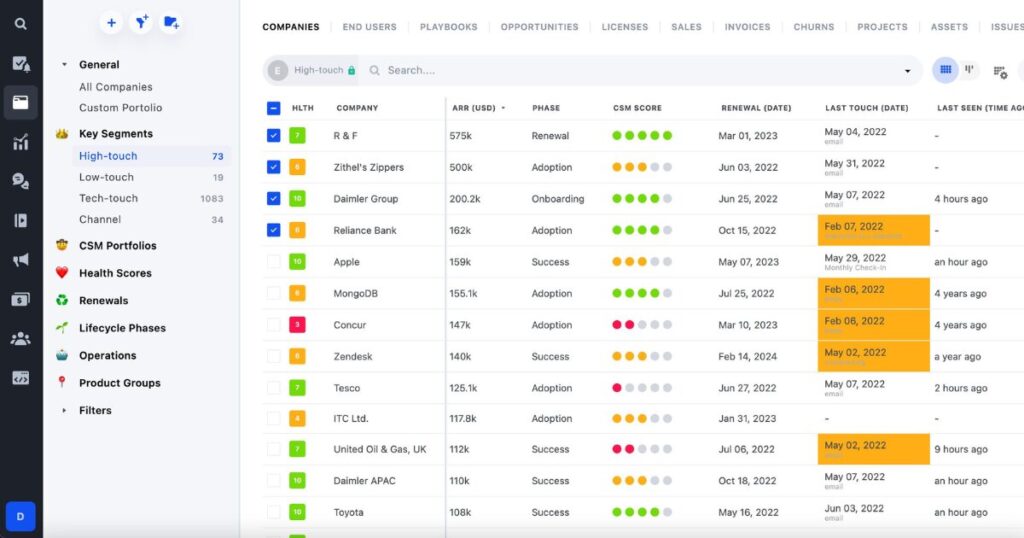Screen dimensions: 1024x538
Task: Toggle the select-all header checkbox
Action: point(274,108)
